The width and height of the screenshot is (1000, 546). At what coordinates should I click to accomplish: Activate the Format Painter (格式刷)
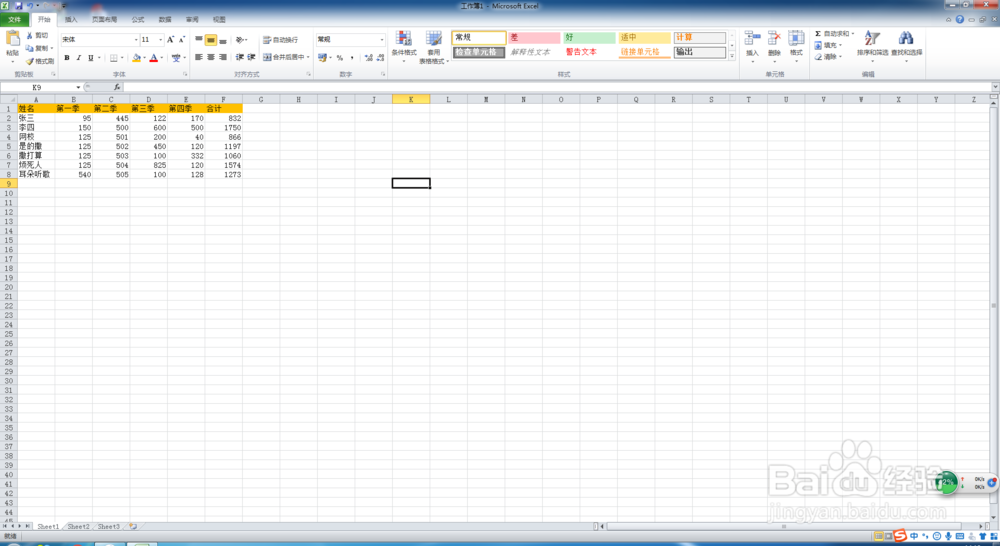tap(40, 61)
